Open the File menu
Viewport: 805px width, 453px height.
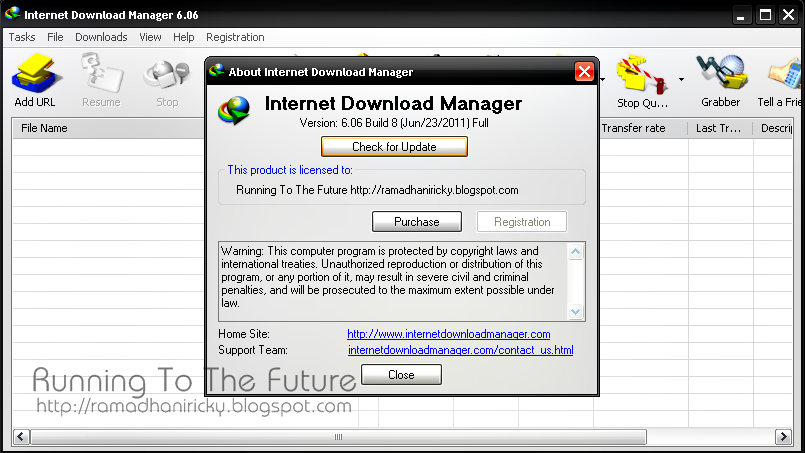click(55, 37)
